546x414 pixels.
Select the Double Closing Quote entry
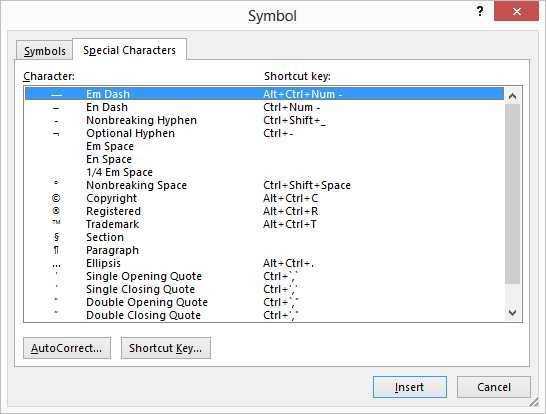(x=264, y=315)
